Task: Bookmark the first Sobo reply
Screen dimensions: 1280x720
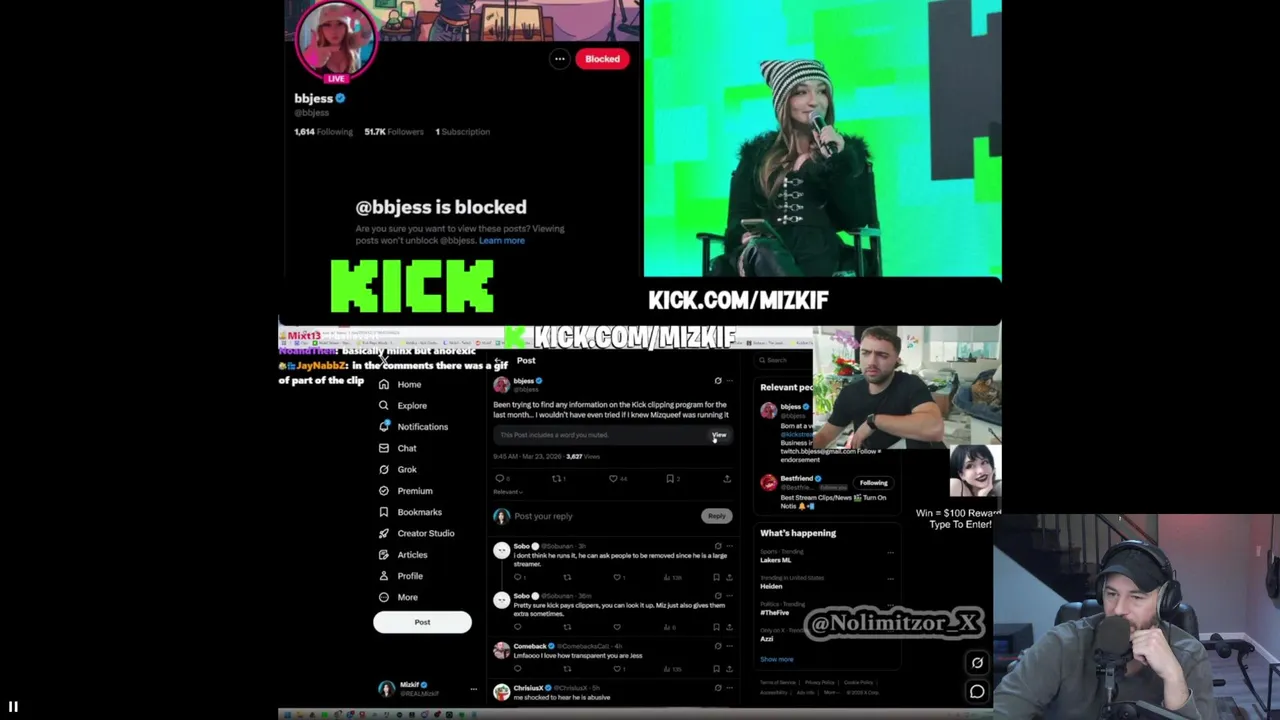Action: point(716,577)
